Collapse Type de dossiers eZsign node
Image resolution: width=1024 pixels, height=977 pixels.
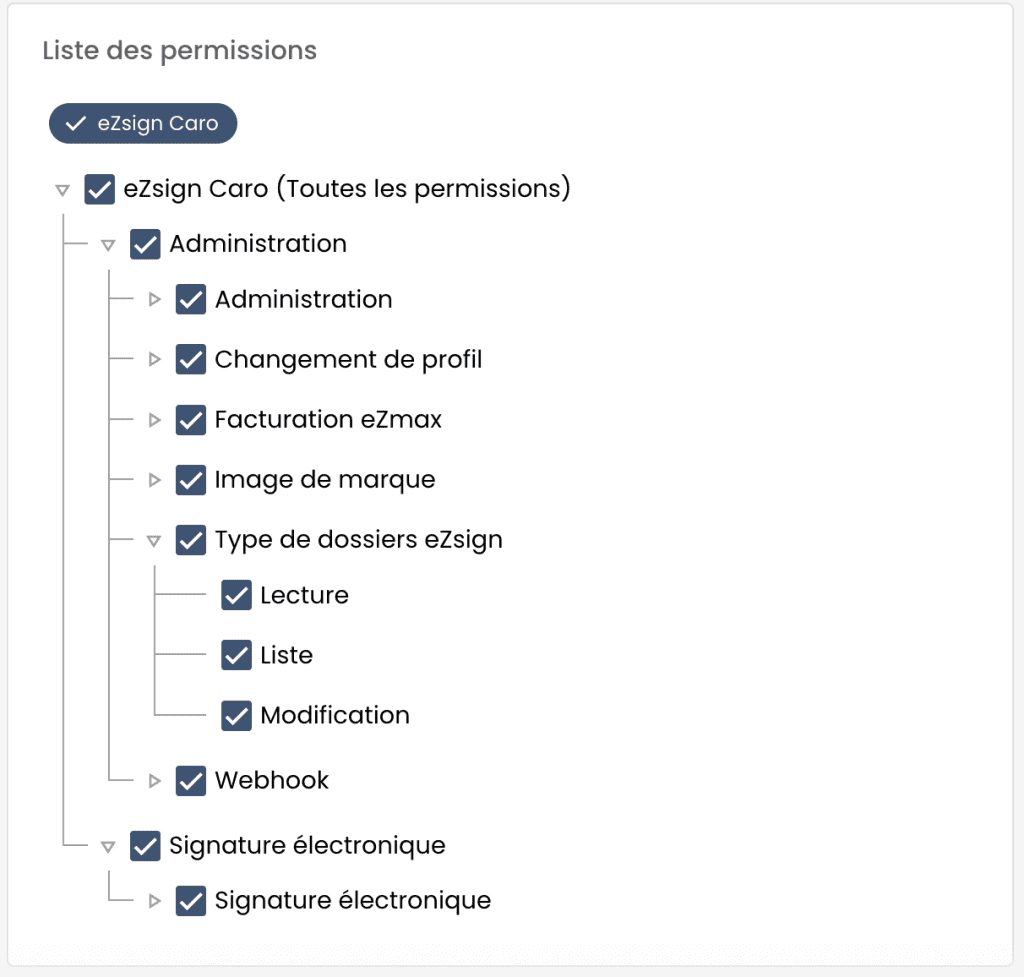coord(154,540)
